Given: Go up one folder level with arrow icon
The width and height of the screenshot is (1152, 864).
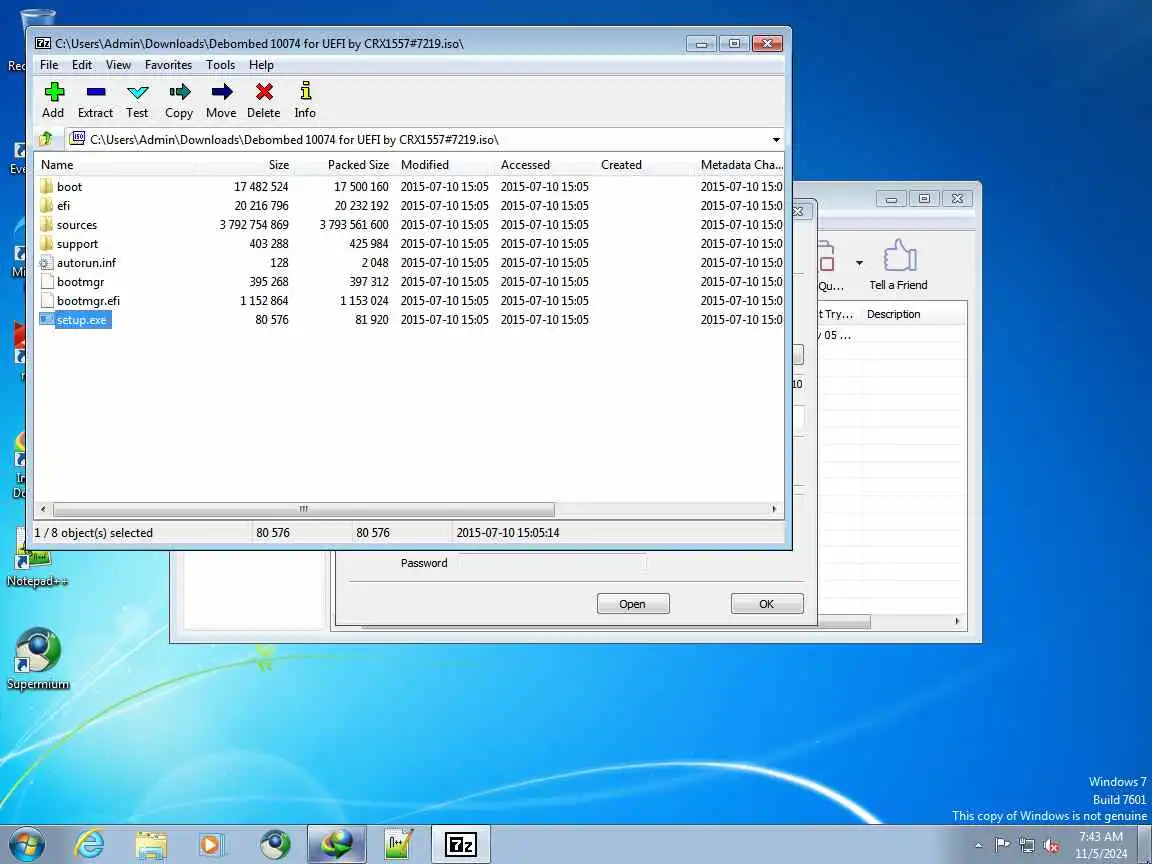Looking at the screenshot, I should (46, 139).
